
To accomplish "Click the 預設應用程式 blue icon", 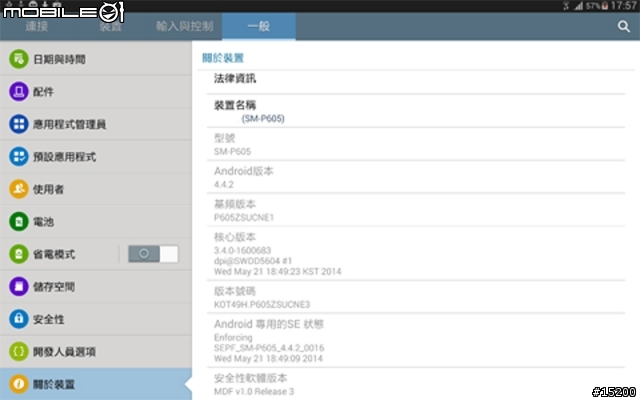I will pyautogui.click(x=19, y=157).
